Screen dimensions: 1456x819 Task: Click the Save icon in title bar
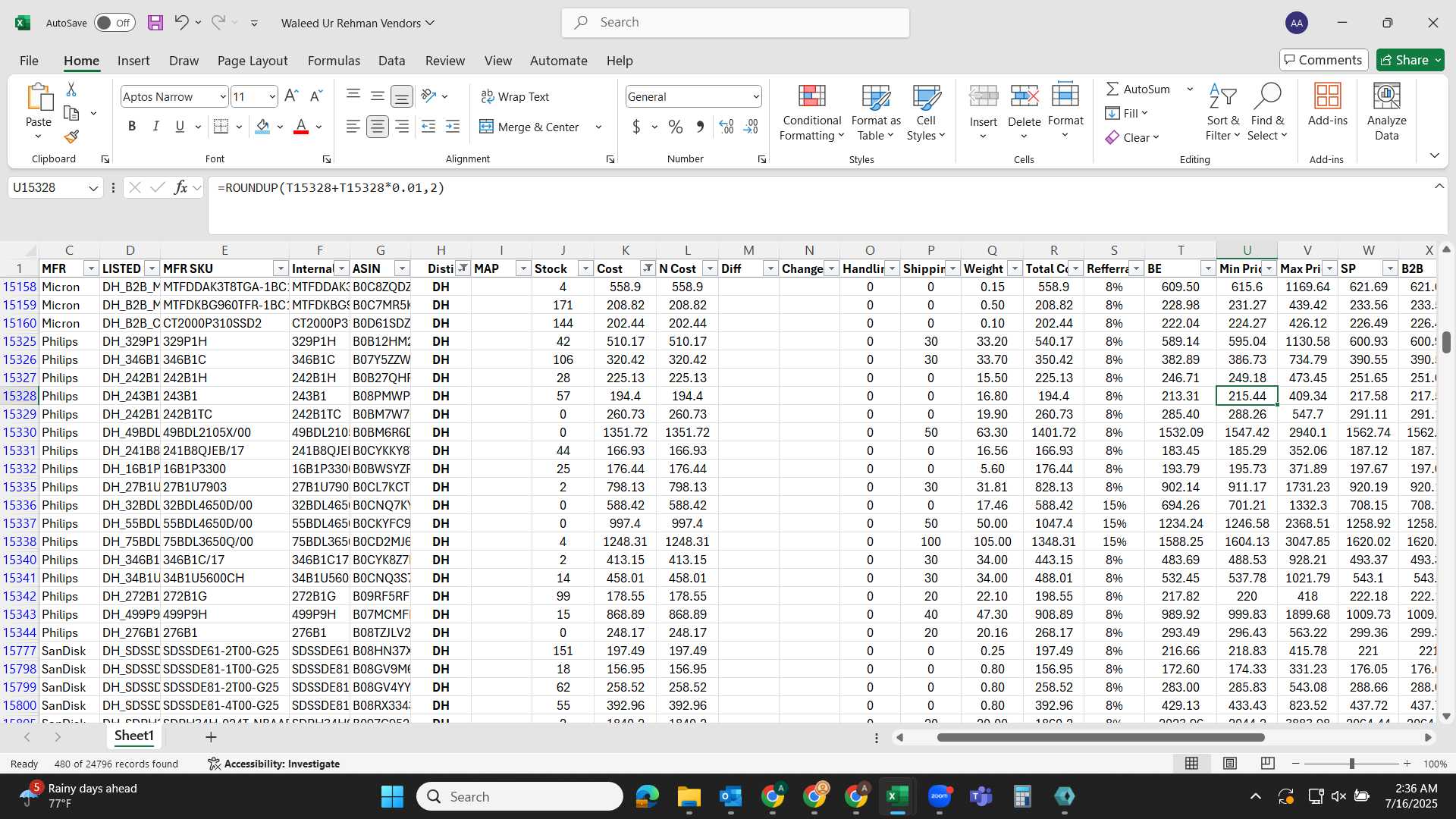coord(155,23)
